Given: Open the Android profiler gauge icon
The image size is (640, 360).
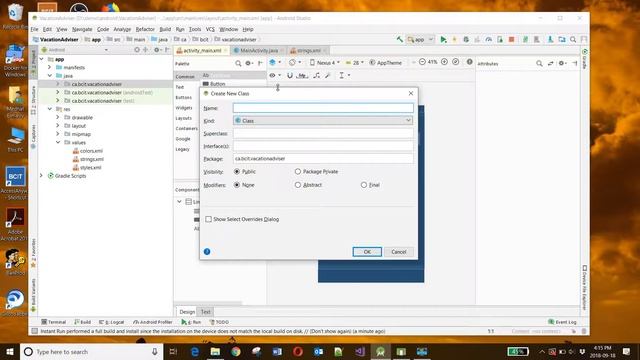Looking at the screenshot, I should point(489,40).
